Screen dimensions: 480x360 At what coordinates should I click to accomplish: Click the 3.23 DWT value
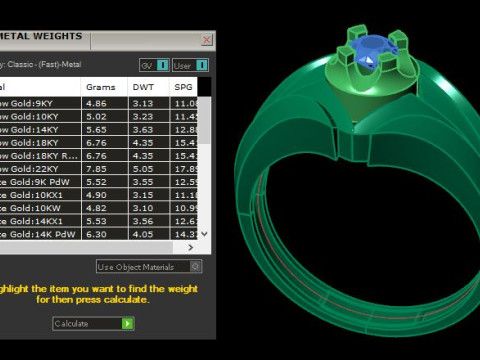coord(143,117)
